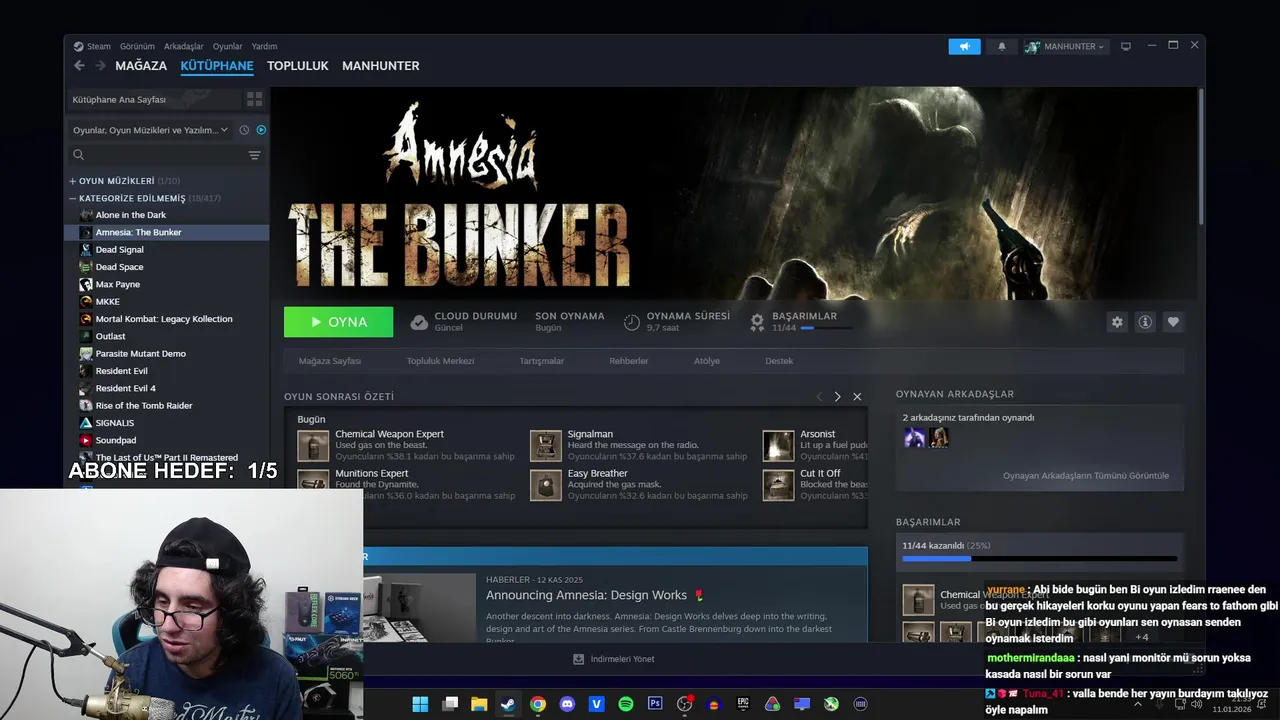Screen dimensions: 1280x720
Task: Show game info via the info icon
Action: click(1145, 322)
